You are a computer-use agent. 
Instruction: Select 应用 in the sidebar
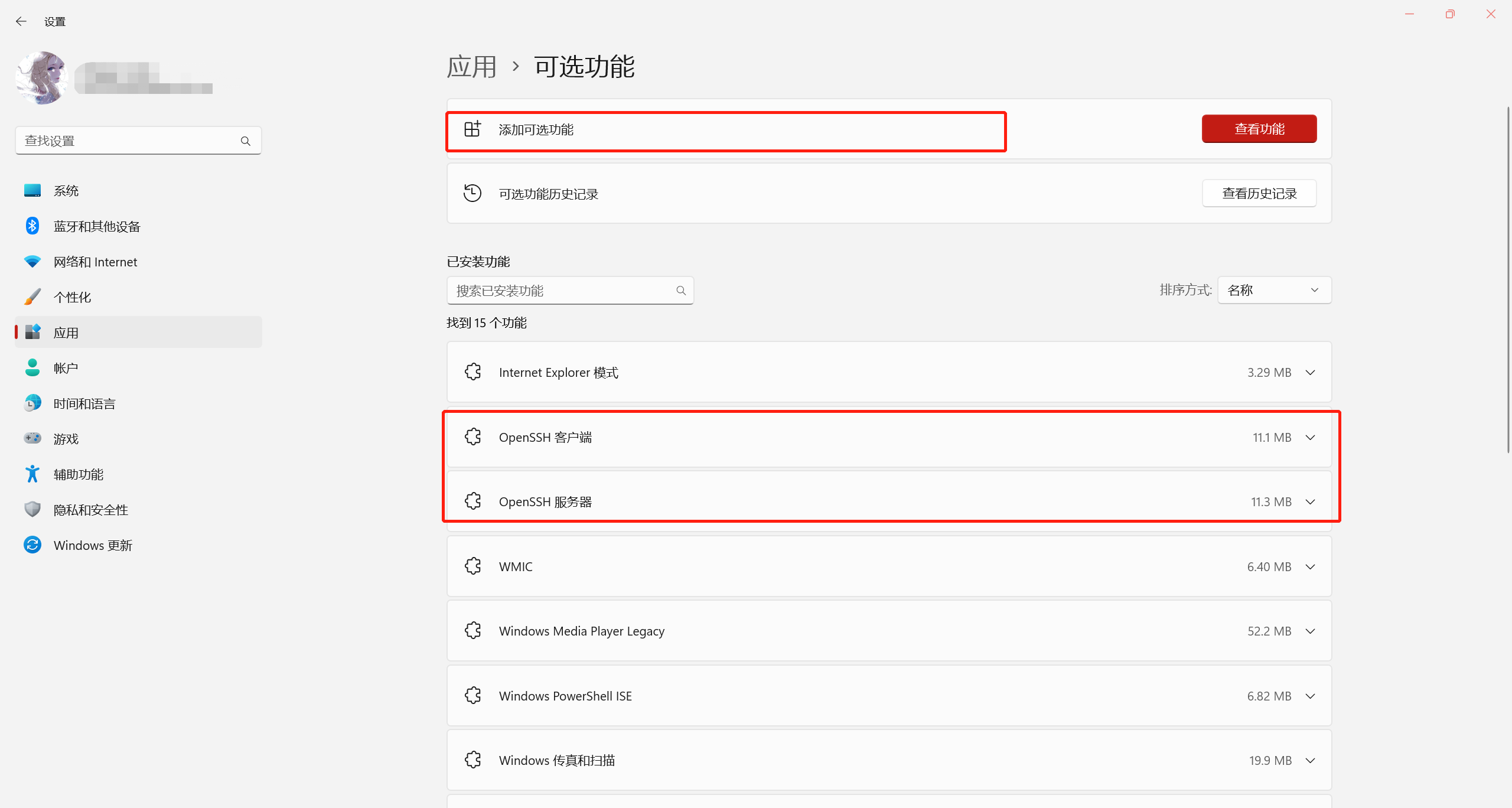pyautogui.click(x=138, y=333)
